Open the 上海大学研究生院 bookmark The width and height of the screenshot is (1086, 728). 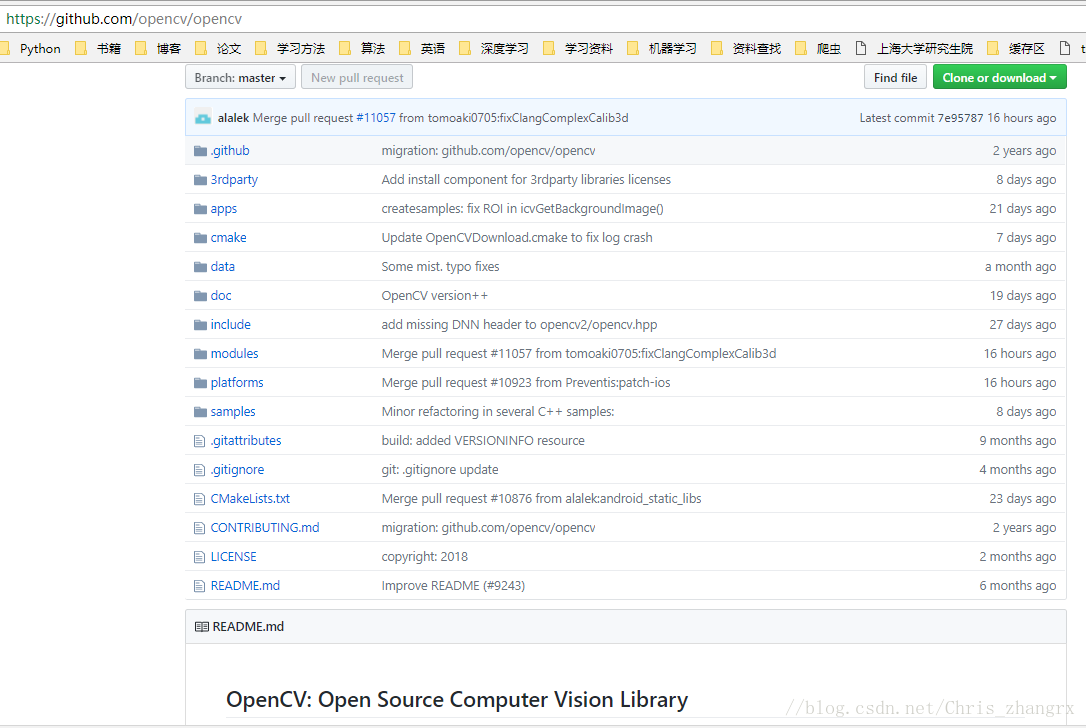click(915, 48)
